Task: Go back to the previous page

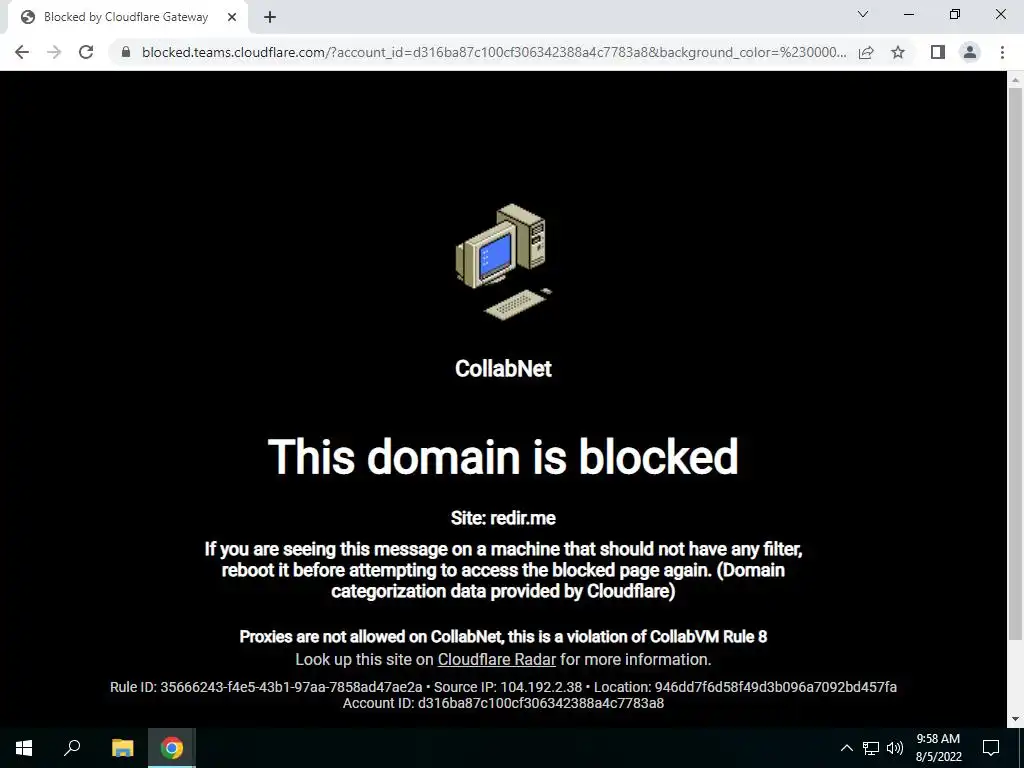Action: coord(22,52)
